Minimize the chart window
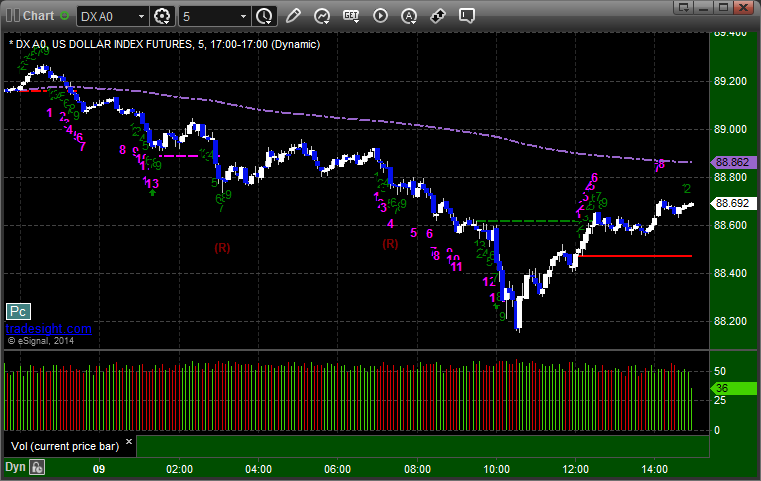The image size is (761, 481). click(x=704, y=7)
